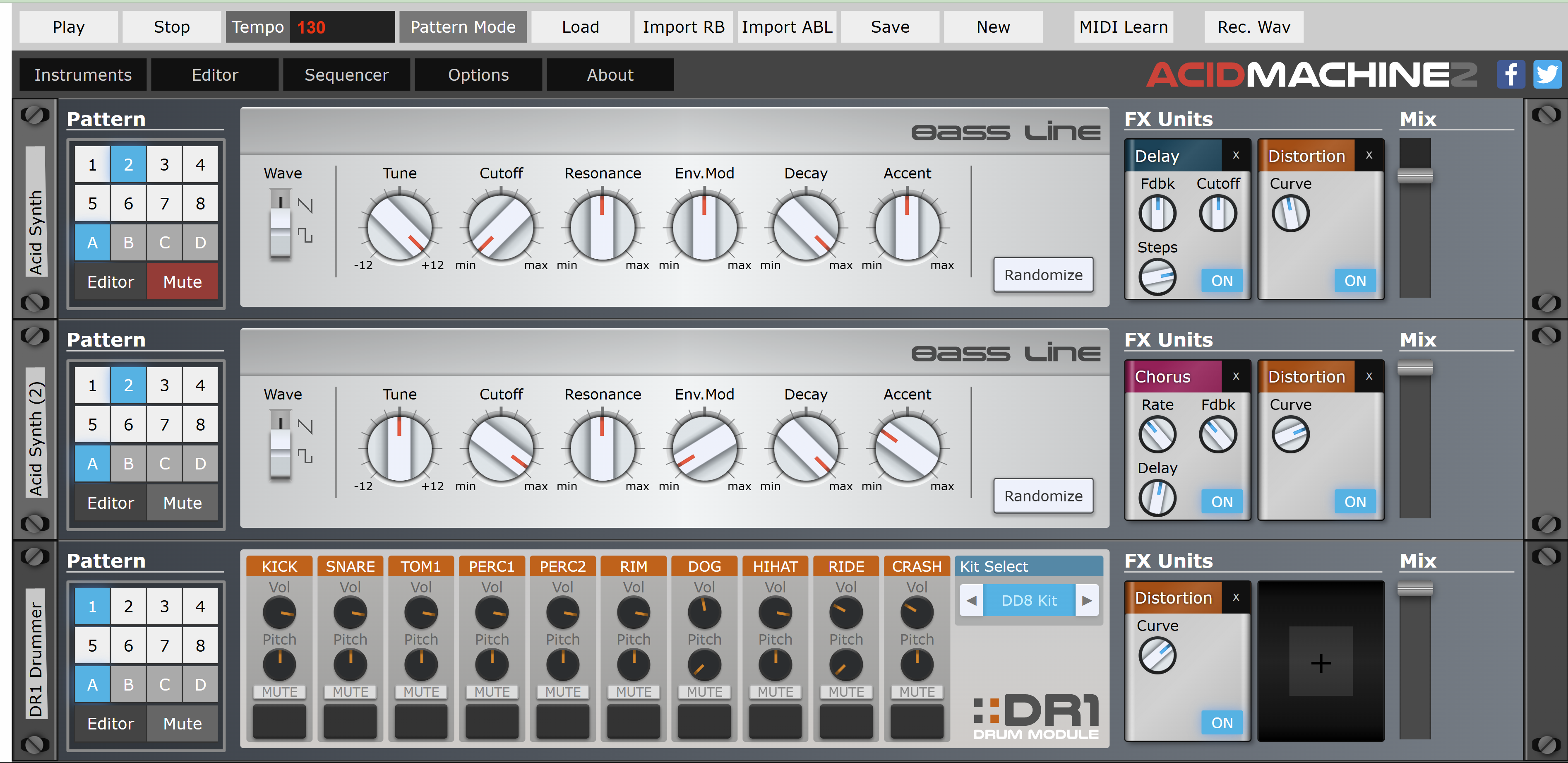Viewport: 1568px width, 763px height.
Task: Open the Options tab
Action: coord(478,75)
